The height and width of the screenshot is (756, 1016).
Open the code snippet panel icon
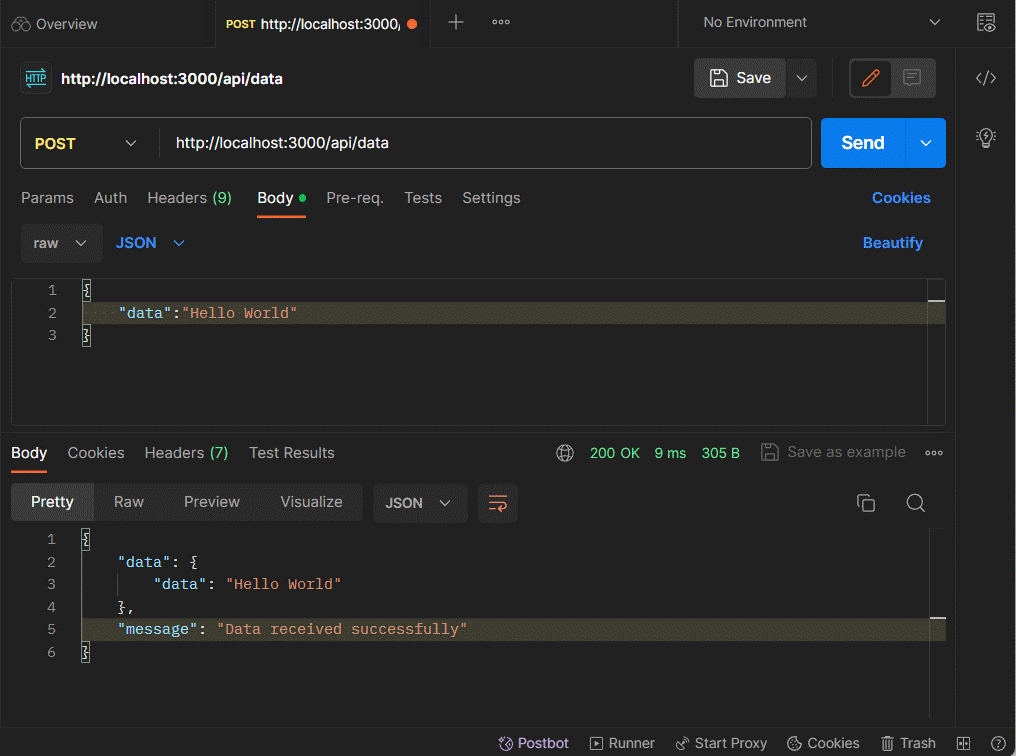coord(985,78)
